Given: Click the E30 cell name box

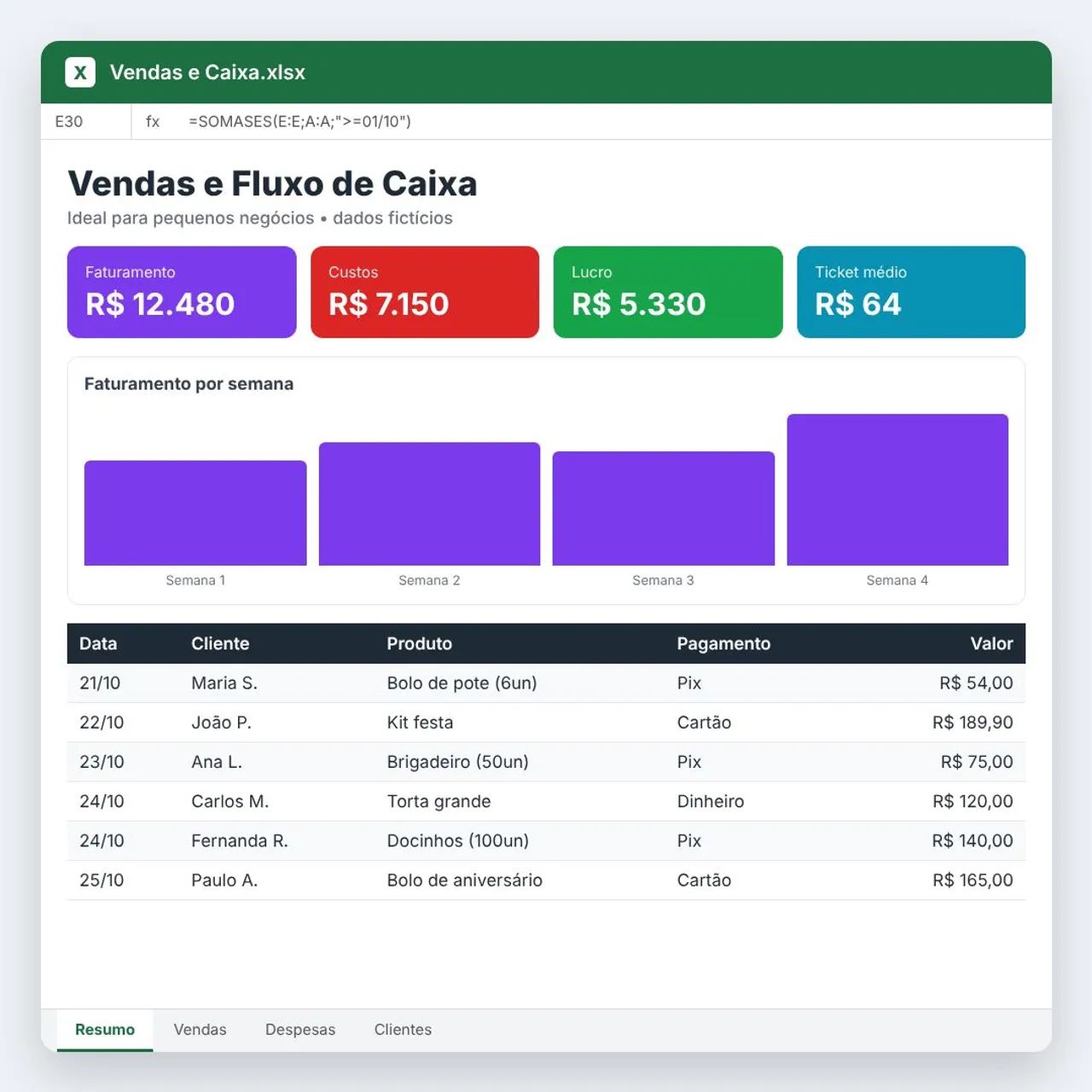Looking at the screenshot, I should (x=86, y=121).
